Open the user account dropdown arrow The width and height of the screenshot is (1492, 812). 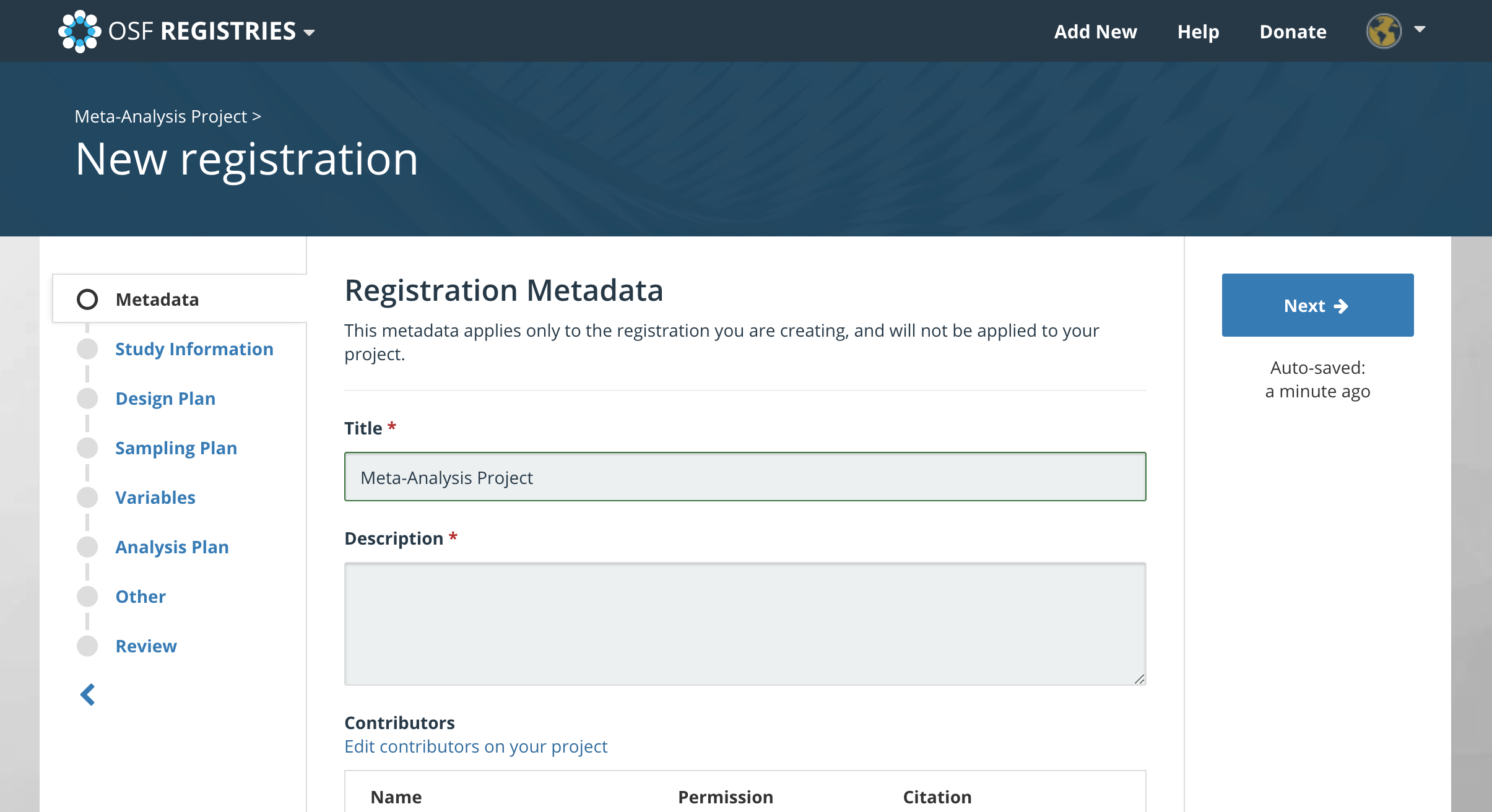point(1420,30)
